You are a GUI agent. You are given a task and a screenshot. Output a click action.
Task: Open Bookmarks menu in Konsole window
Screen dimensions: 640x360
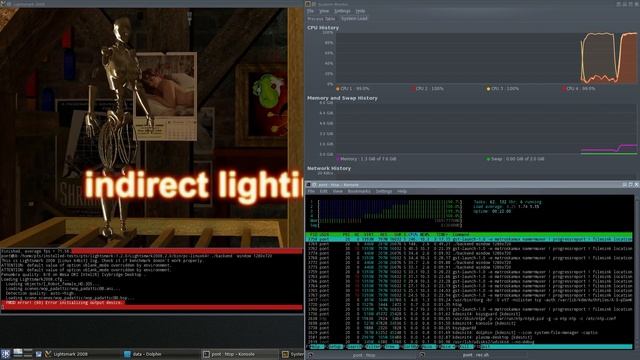click(359, 191)
